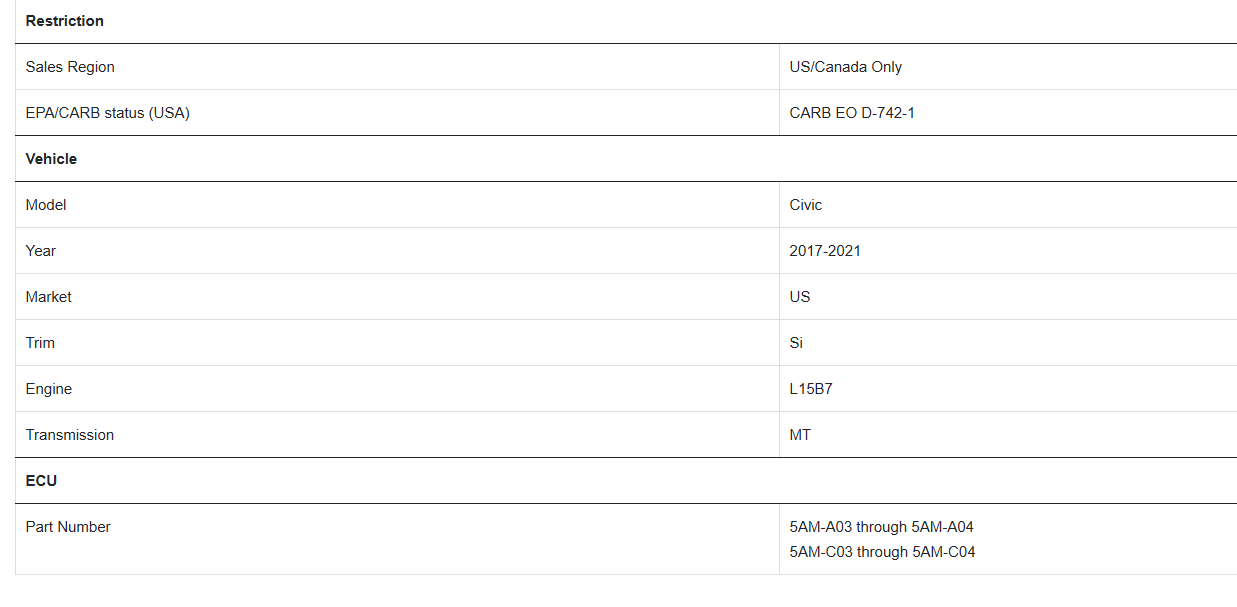Click the 5AM-C03 through 5AM-C04 text
The image size is (1237, 607).
pyautogui.click(x=882, y=552)
